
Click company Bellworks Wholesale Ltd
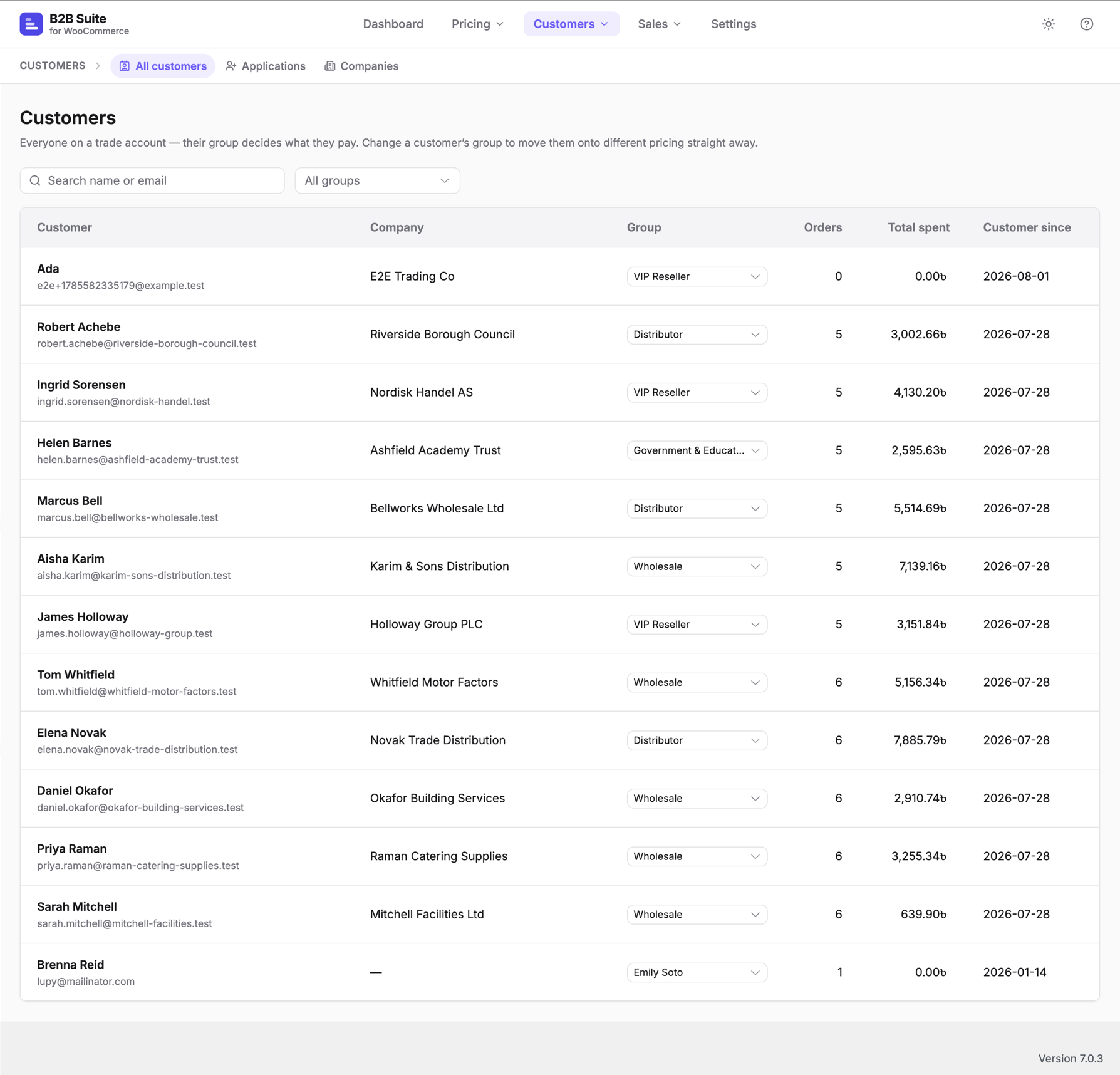pos(437,508)
